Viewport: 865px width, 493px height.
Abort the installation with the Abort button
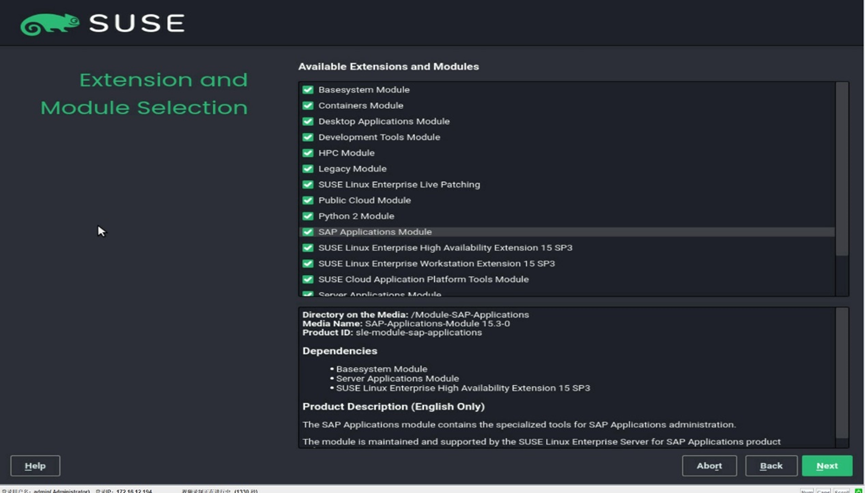(709, 466)
